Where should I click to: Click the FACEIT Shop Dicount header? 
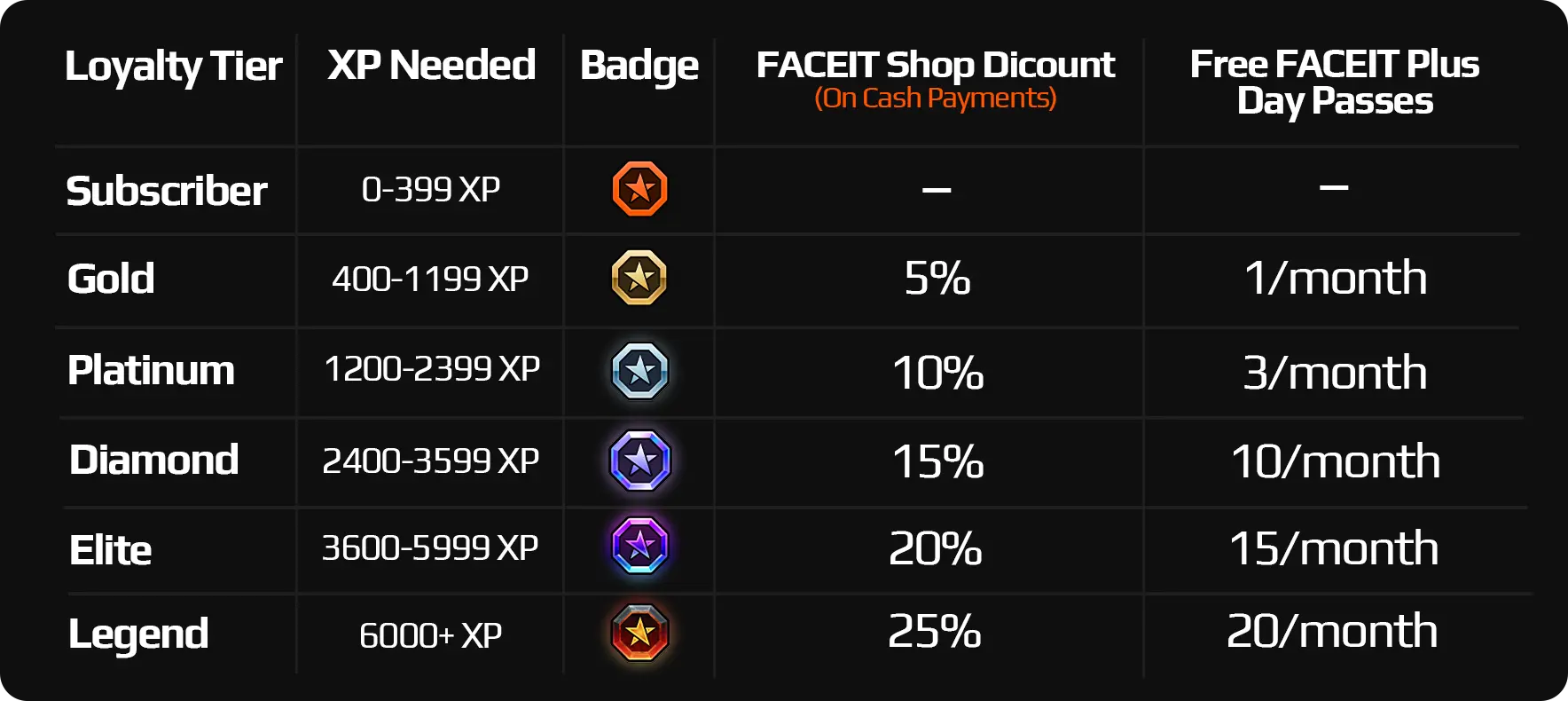click(936, 65)
